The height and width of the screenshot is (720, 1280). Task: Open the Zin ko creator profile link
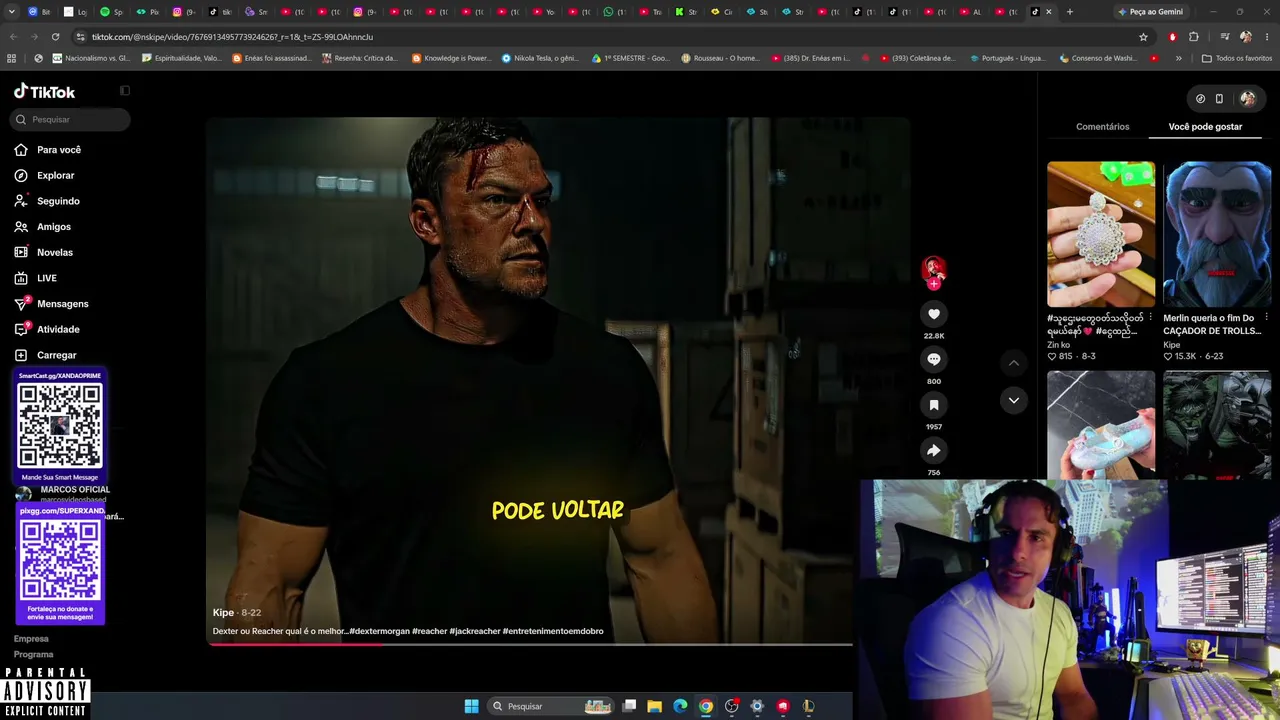pos(1058,345)
